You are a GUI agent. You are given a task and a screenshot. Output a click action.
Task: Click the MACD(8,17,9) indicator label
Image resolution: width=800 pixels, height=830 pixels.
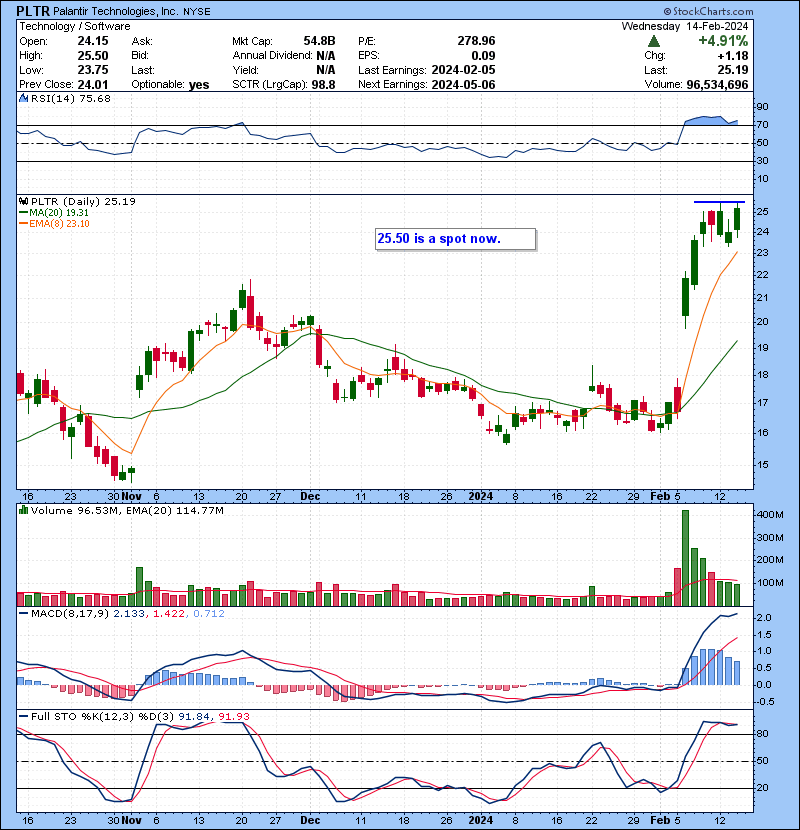pyautogui.click(x=70, y=614)
